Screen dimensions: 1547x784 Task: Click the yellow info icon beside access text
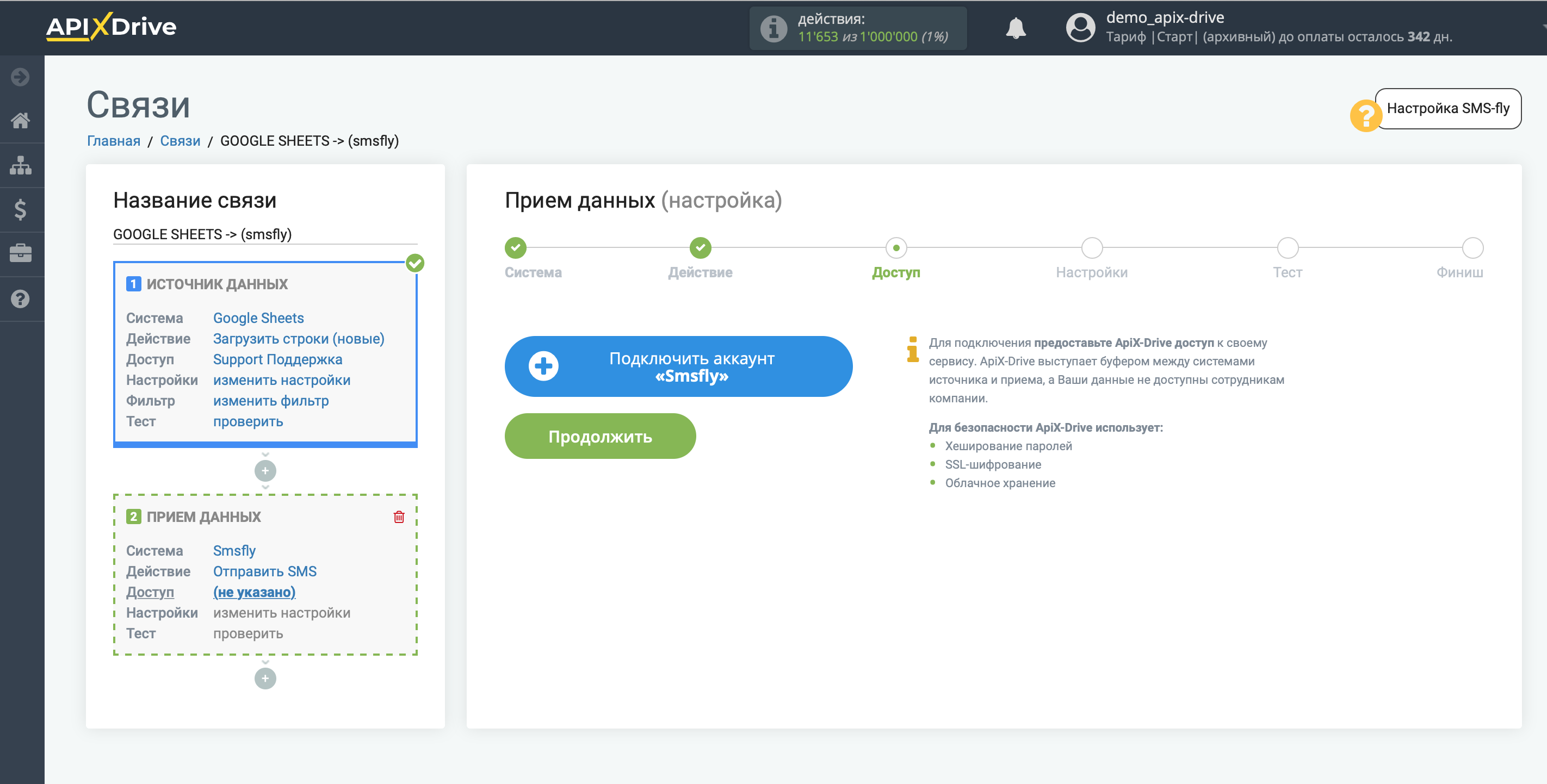click(x=912, y=349)
